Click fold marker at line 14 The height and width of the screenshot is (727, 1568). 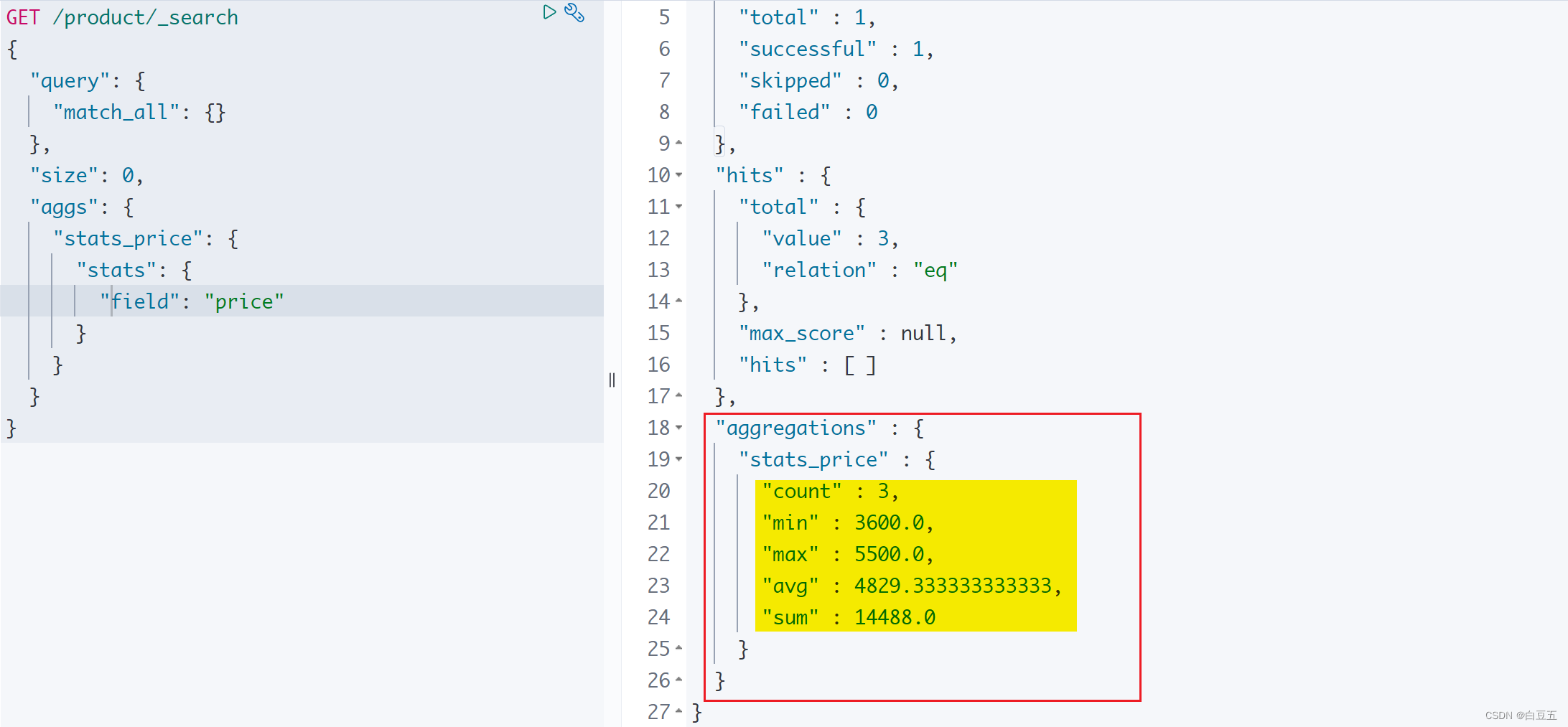click(x=679, y=301)
